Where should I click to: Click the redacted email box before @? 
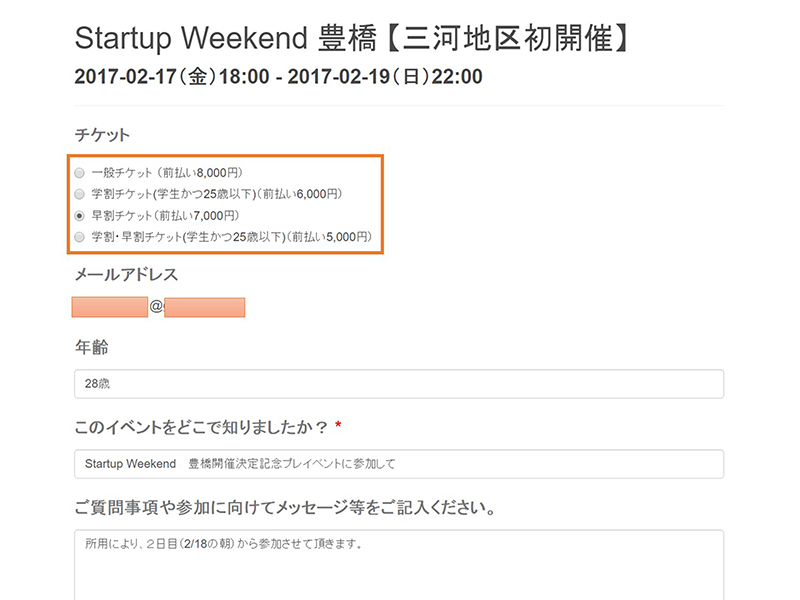pyautogui.click(x=110, y=307)
